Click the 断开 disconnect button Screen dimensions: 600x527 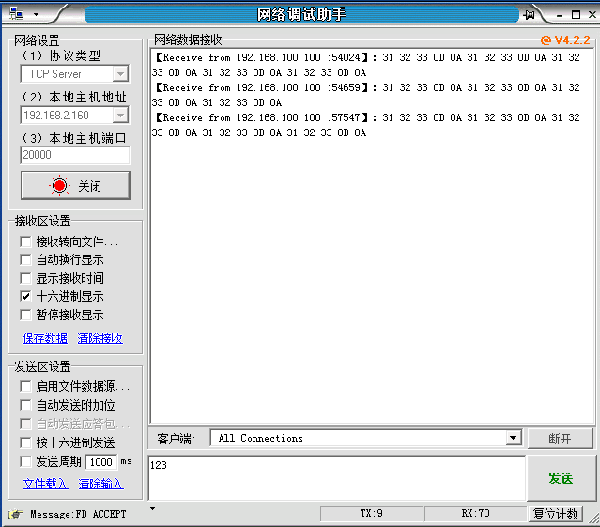click(559, 439)
